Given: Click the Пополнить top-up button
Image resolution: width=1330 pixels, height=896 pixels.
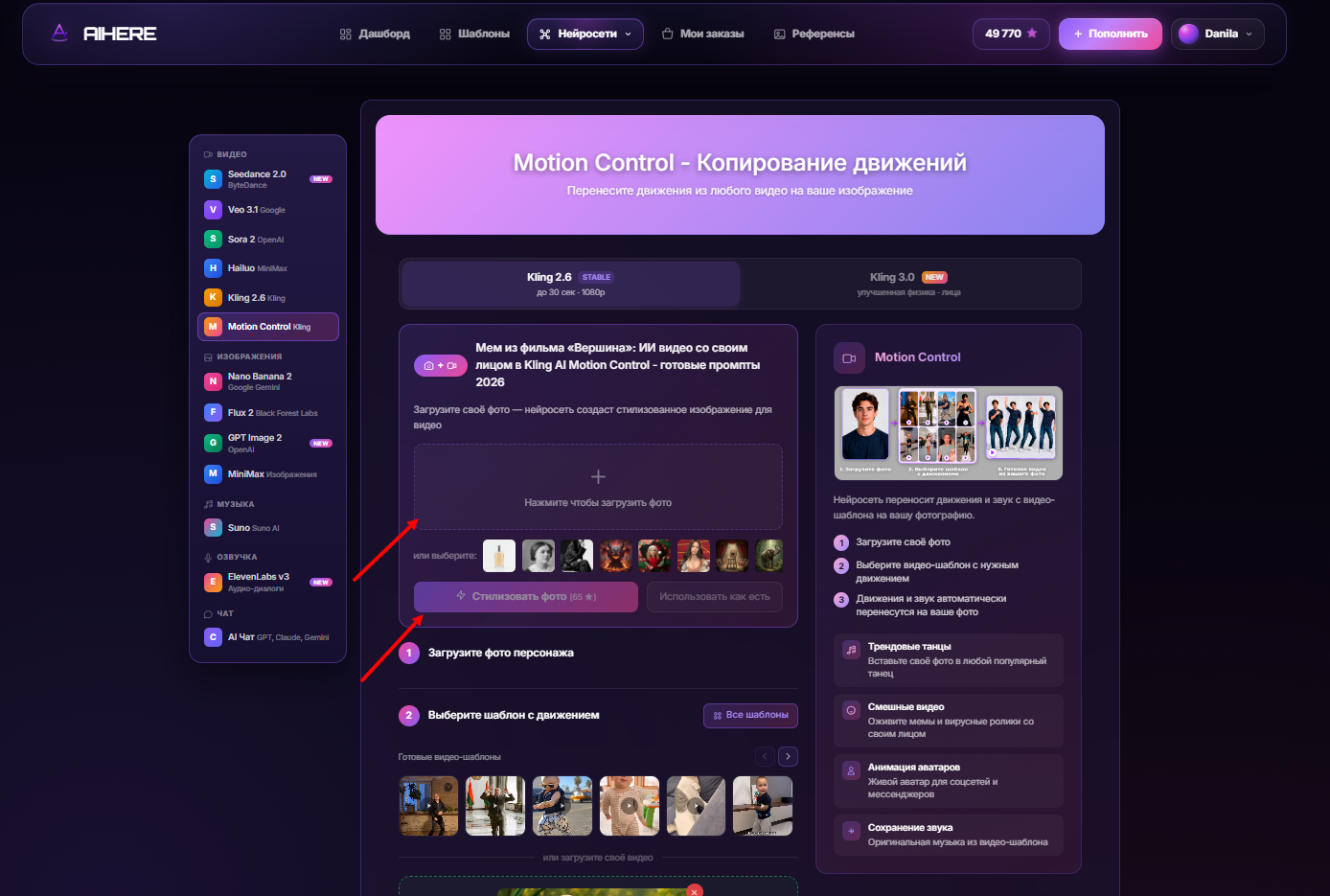Looking at the screenshot, I should (x=1111, y=34).
